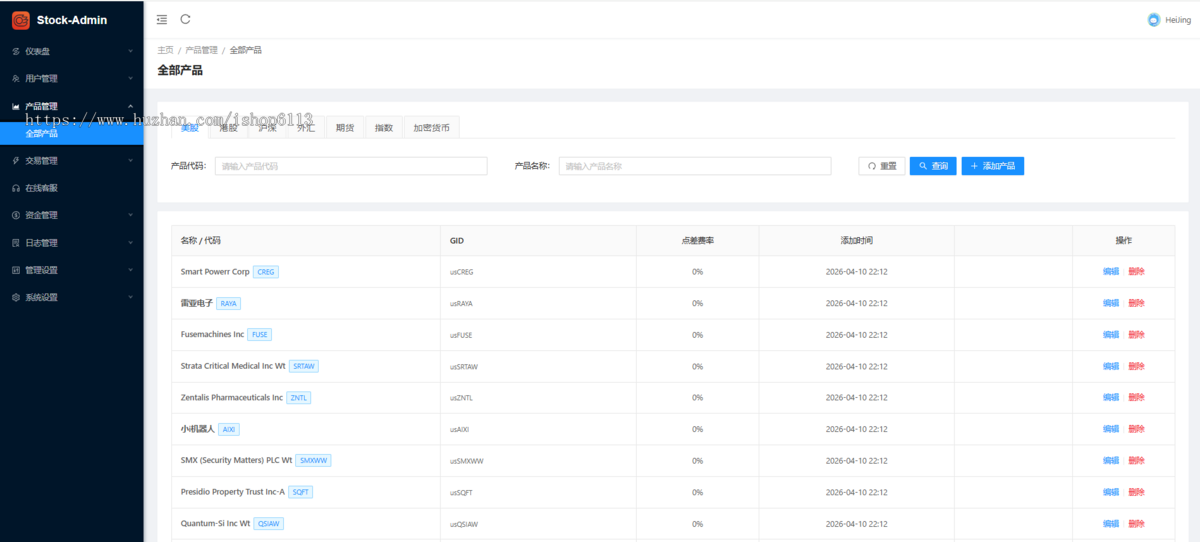Click the 重置 reset button
The image size is (1200, 542).
tap(882, 166)
